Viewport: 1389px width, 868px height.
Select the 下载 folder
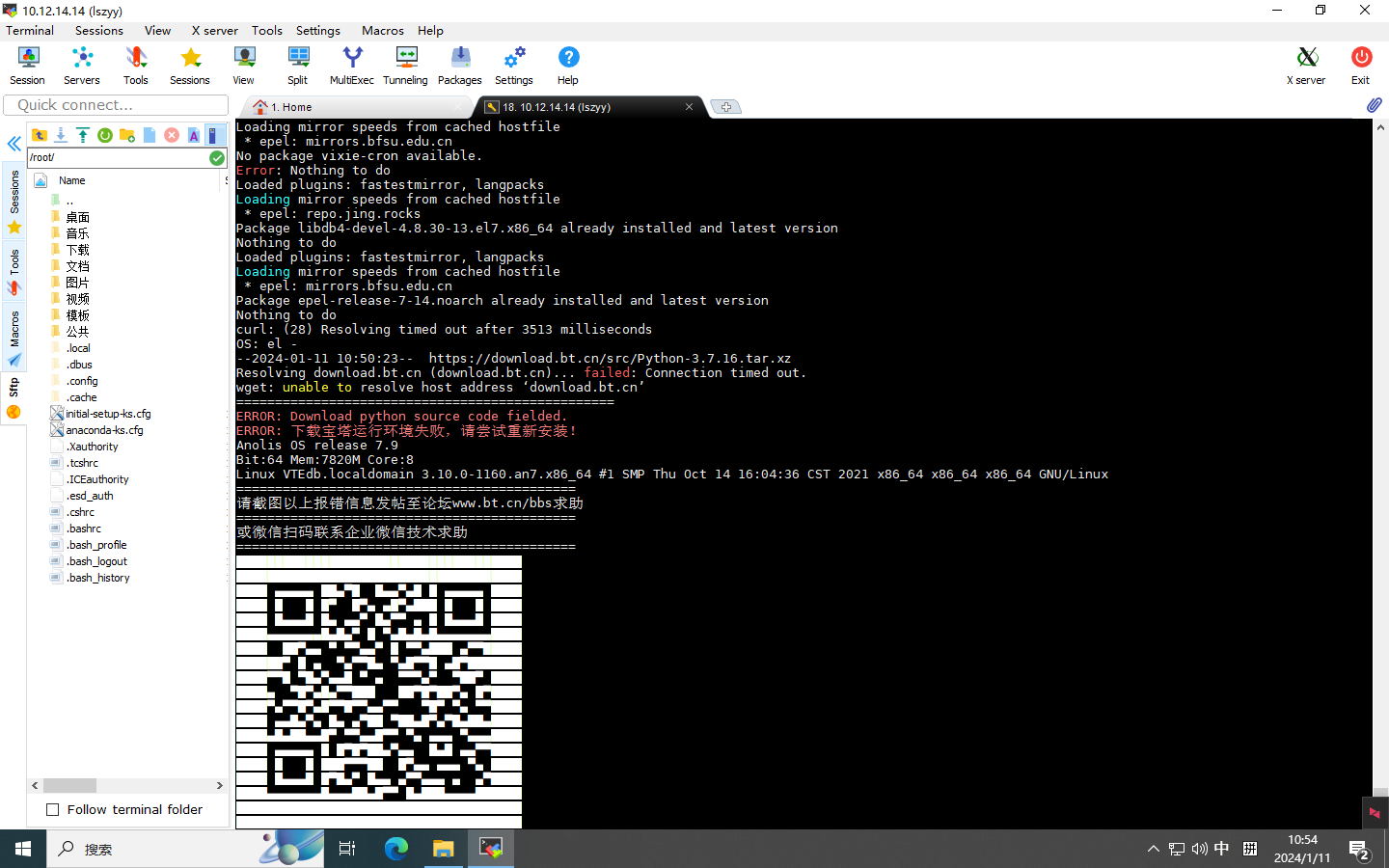tap(77, 250)
